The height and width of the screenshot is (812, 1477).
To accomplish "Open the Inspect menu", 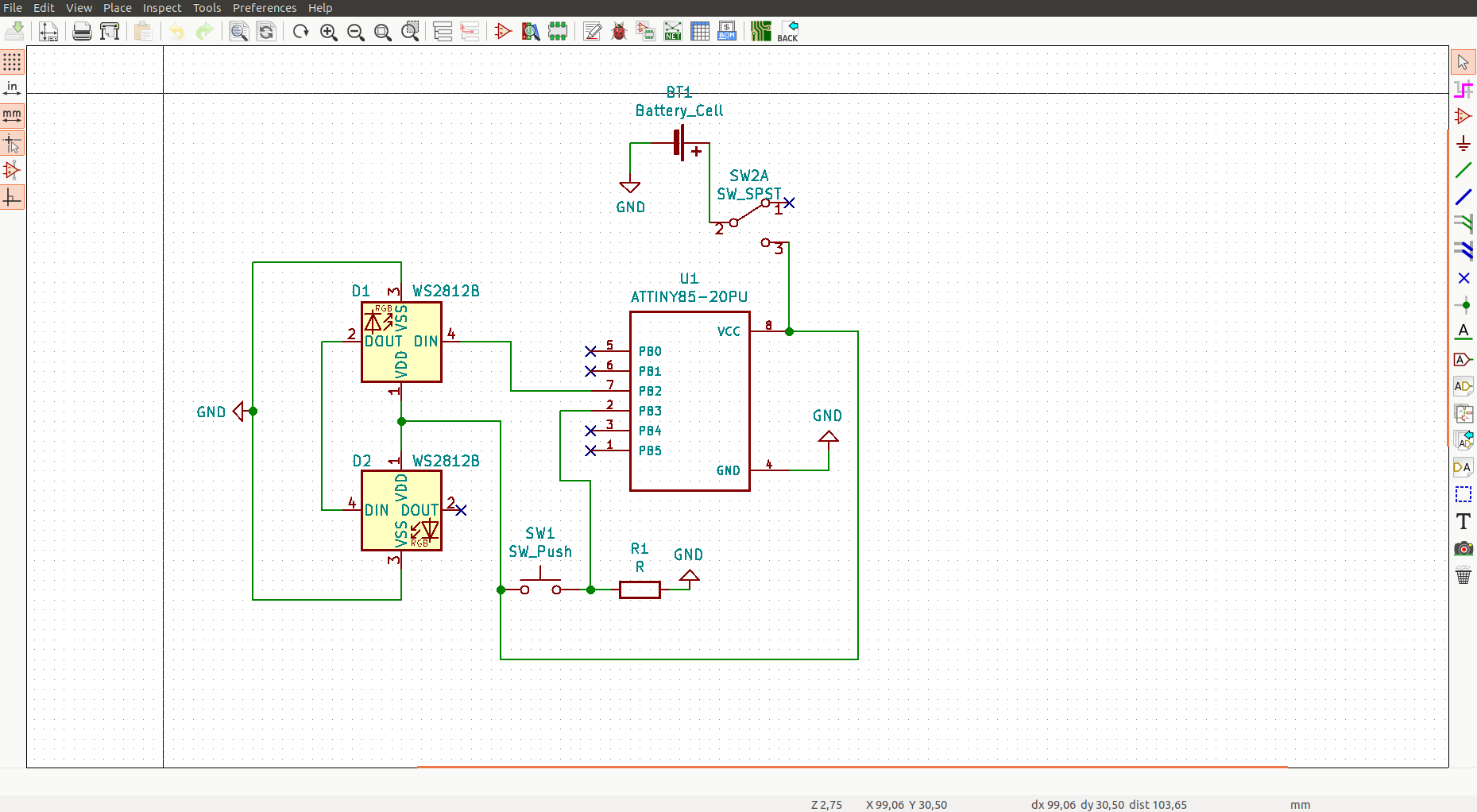I will click(x=162, y=8).
